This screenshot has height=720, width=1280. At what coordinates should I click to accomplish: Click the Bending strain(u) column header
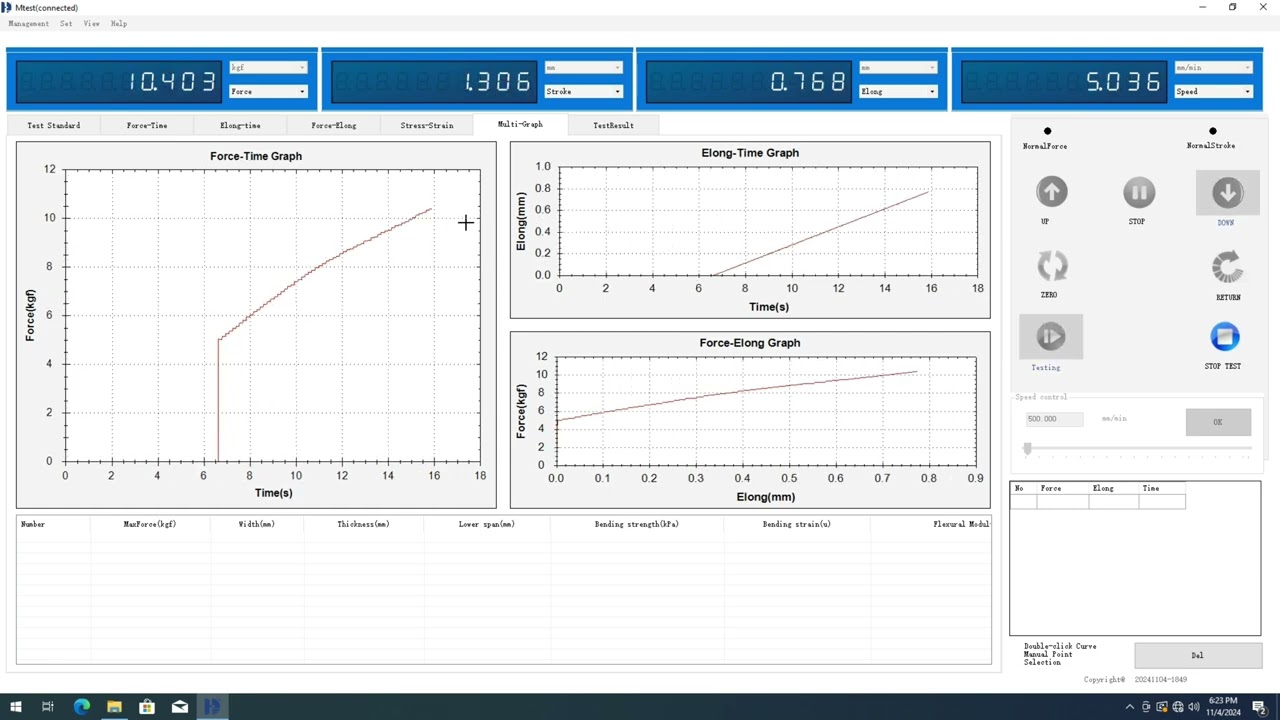(797, 524)
